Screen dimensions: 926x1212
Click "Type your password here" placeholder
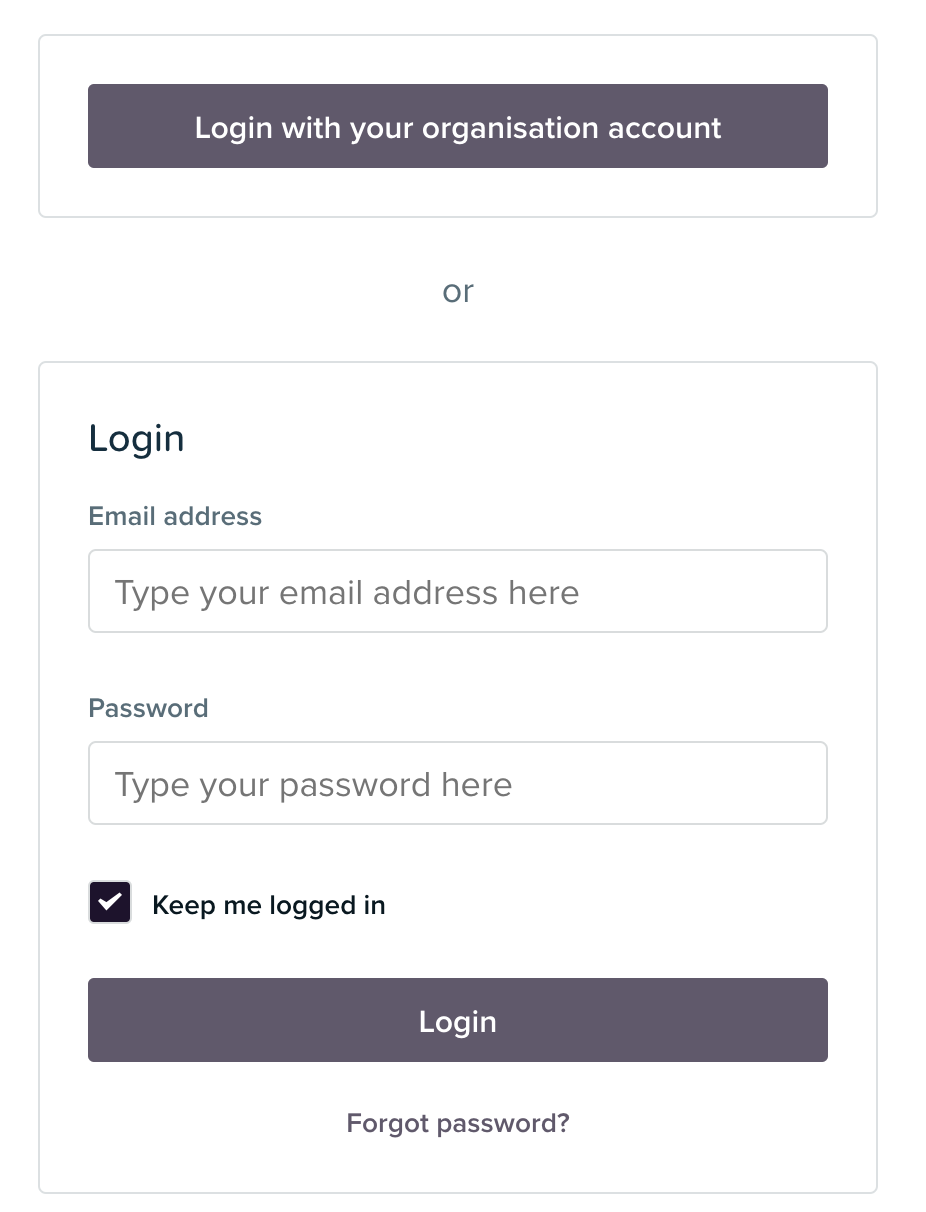[x=313, y=785]
